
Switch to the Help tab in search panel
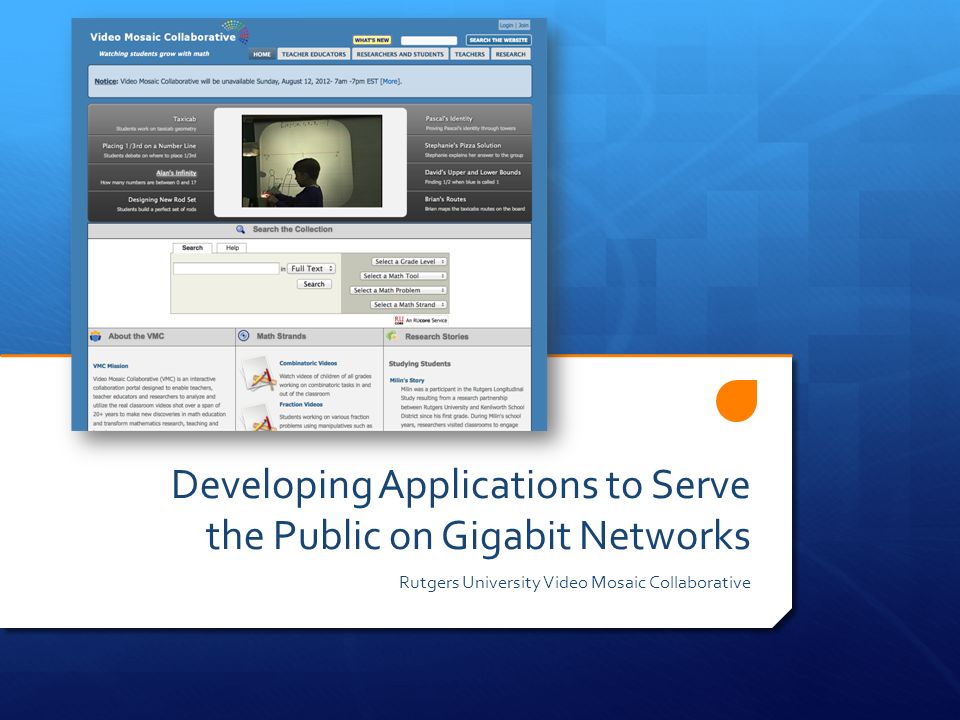click(232, 248)
